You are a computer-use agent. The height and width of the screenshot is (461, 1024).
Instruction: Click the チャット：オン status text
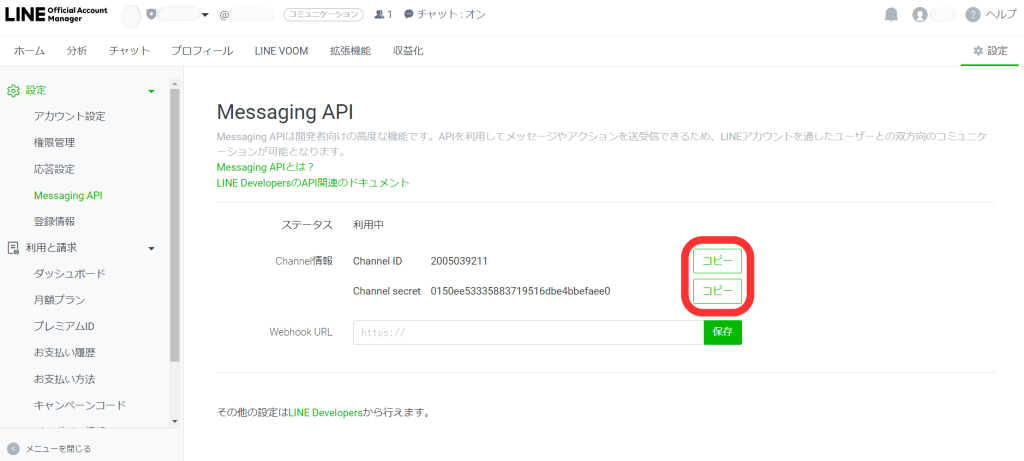point(451,14)
